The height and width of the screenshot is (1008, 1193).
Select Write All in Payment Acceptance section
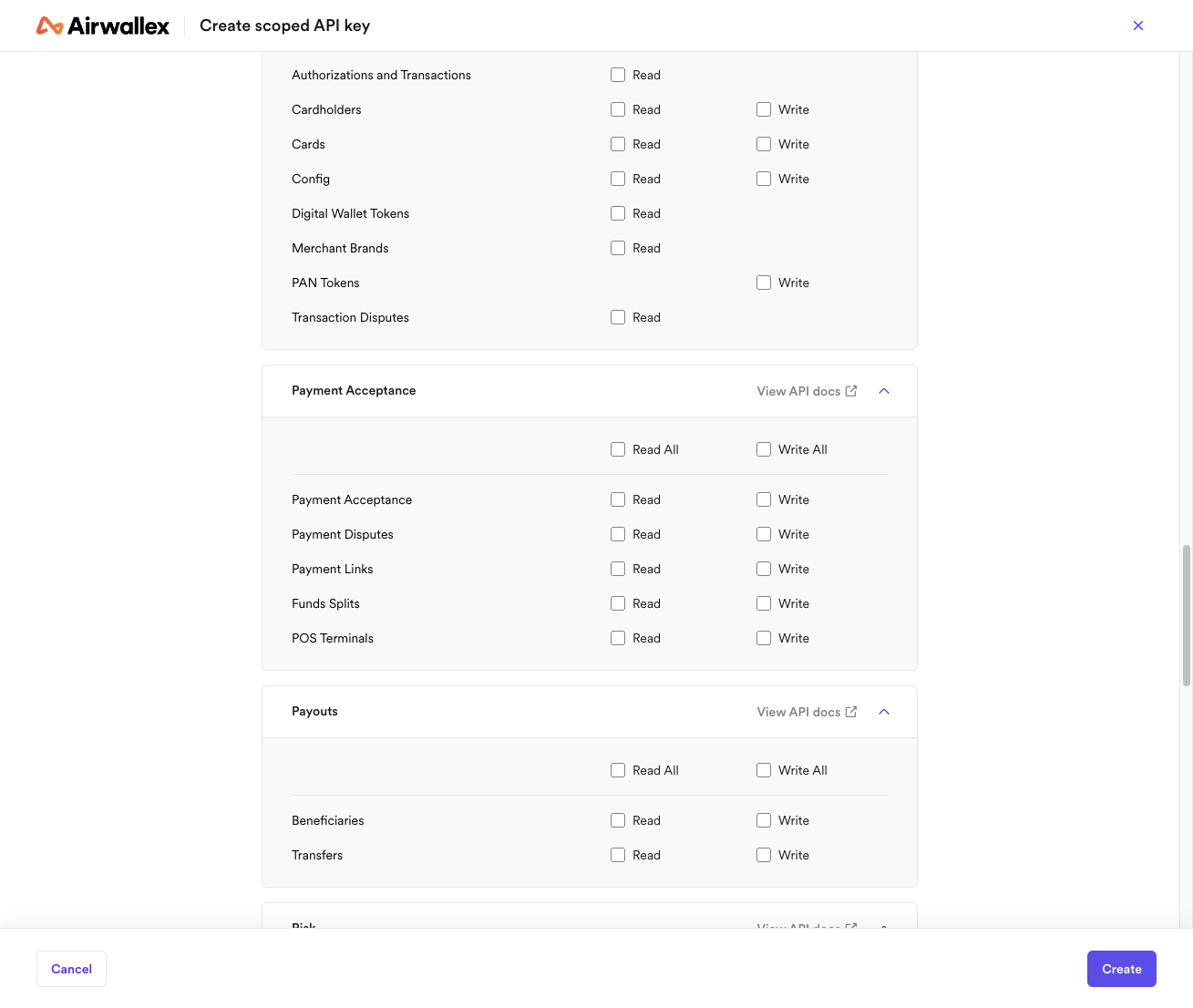[x=764, y=449]
